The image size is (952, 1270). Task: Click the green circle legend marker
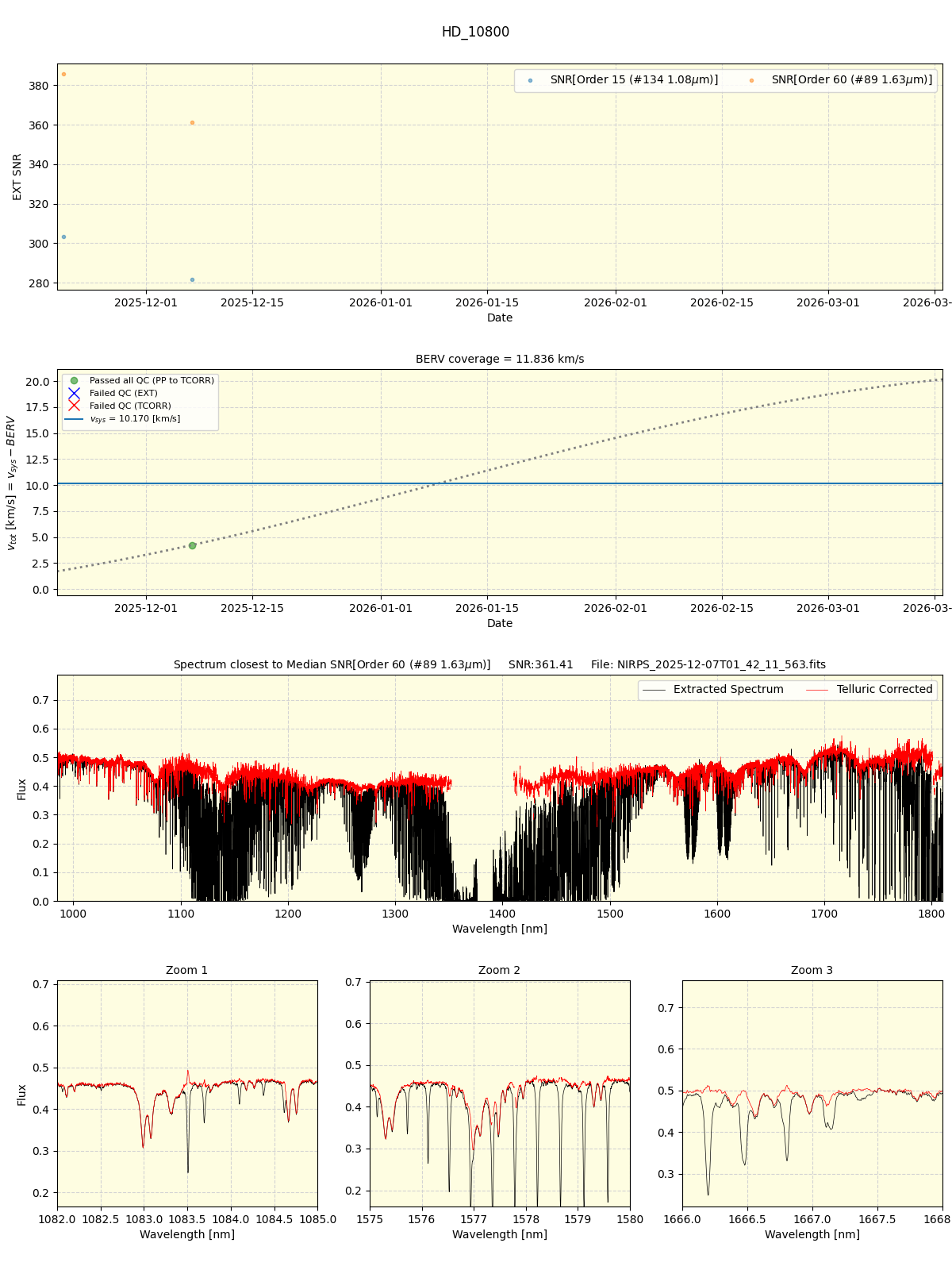coord(75,380)
